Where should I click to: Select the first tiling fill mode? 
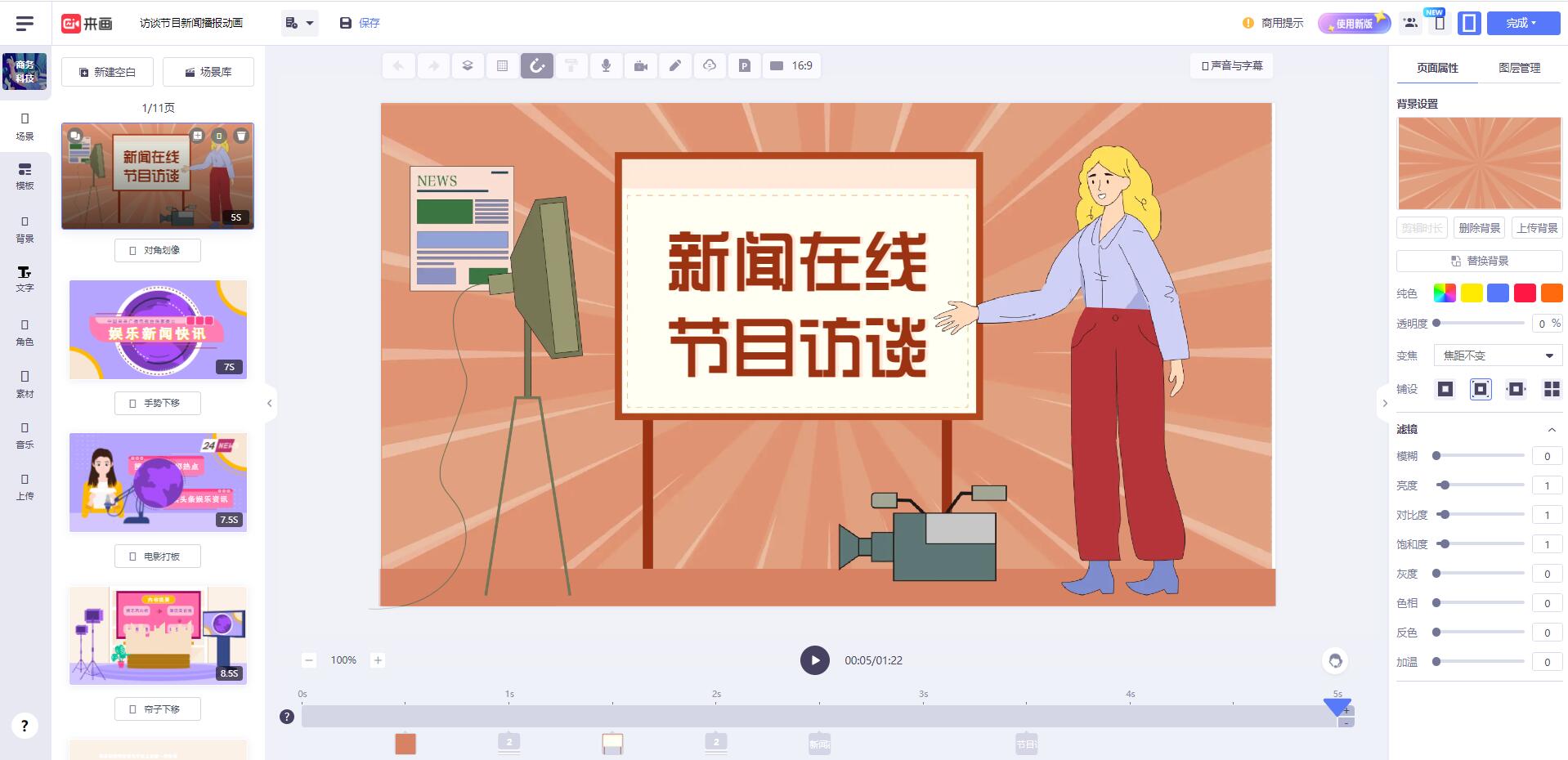coord(1445,389)
